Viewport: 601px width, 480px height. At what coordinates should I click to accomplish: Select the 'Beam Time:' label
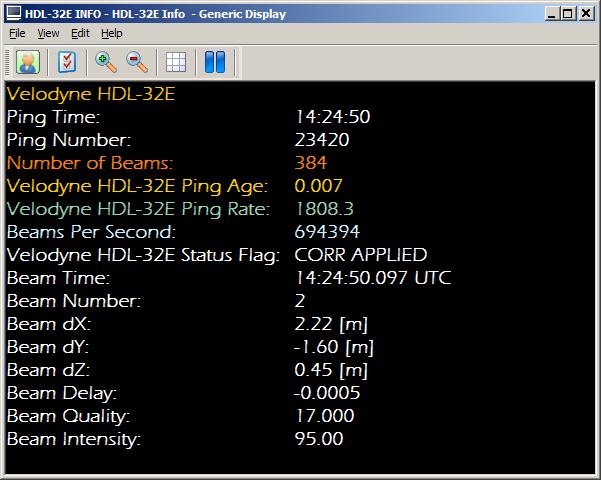[58, 278]
